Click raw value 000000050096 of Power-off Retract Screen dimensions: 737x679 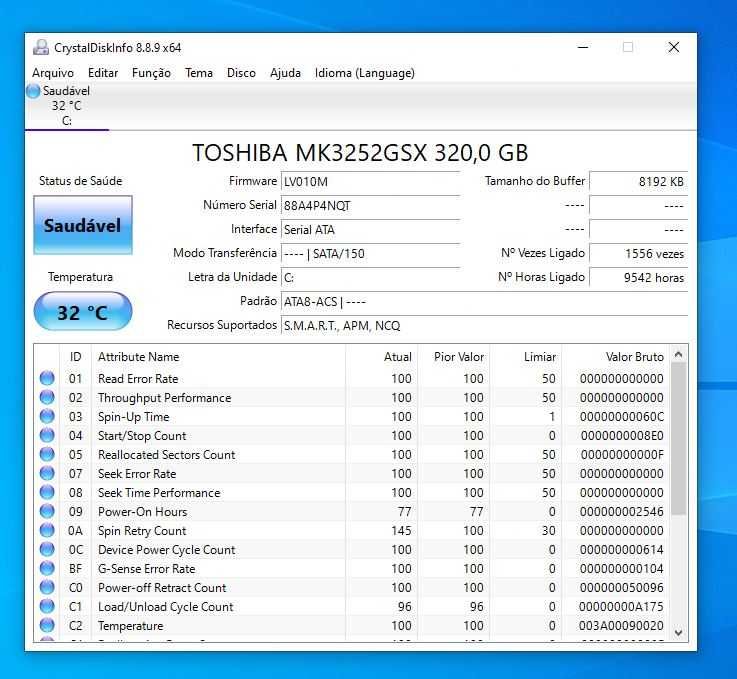point(621,587)
